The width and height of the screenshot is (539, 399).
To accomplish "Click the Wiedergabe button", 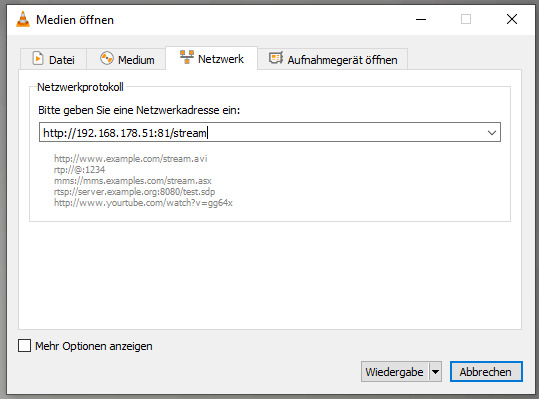I will click(394, 372).
